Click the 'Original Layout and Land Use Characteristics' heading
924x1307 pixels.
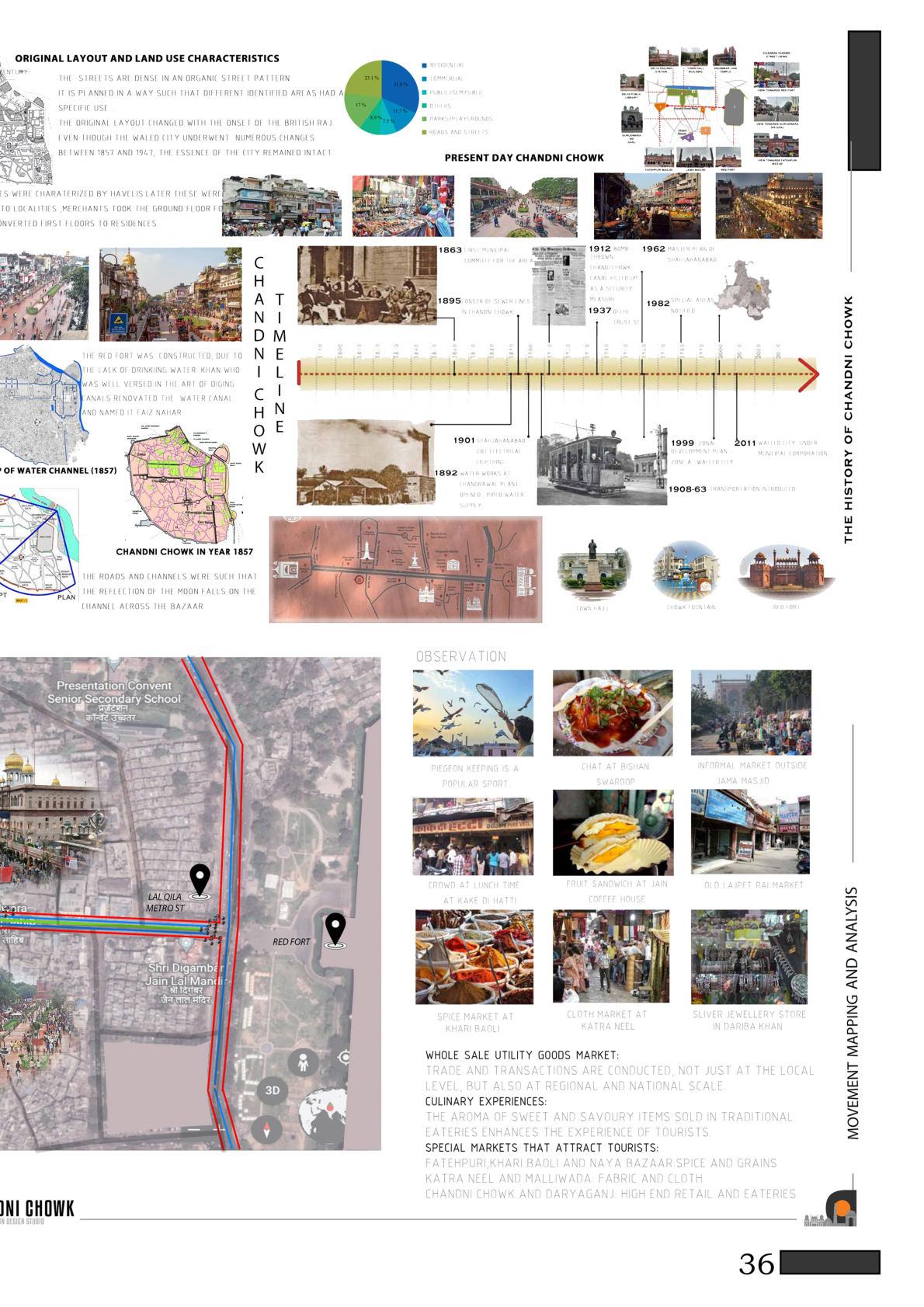(147, 58)
